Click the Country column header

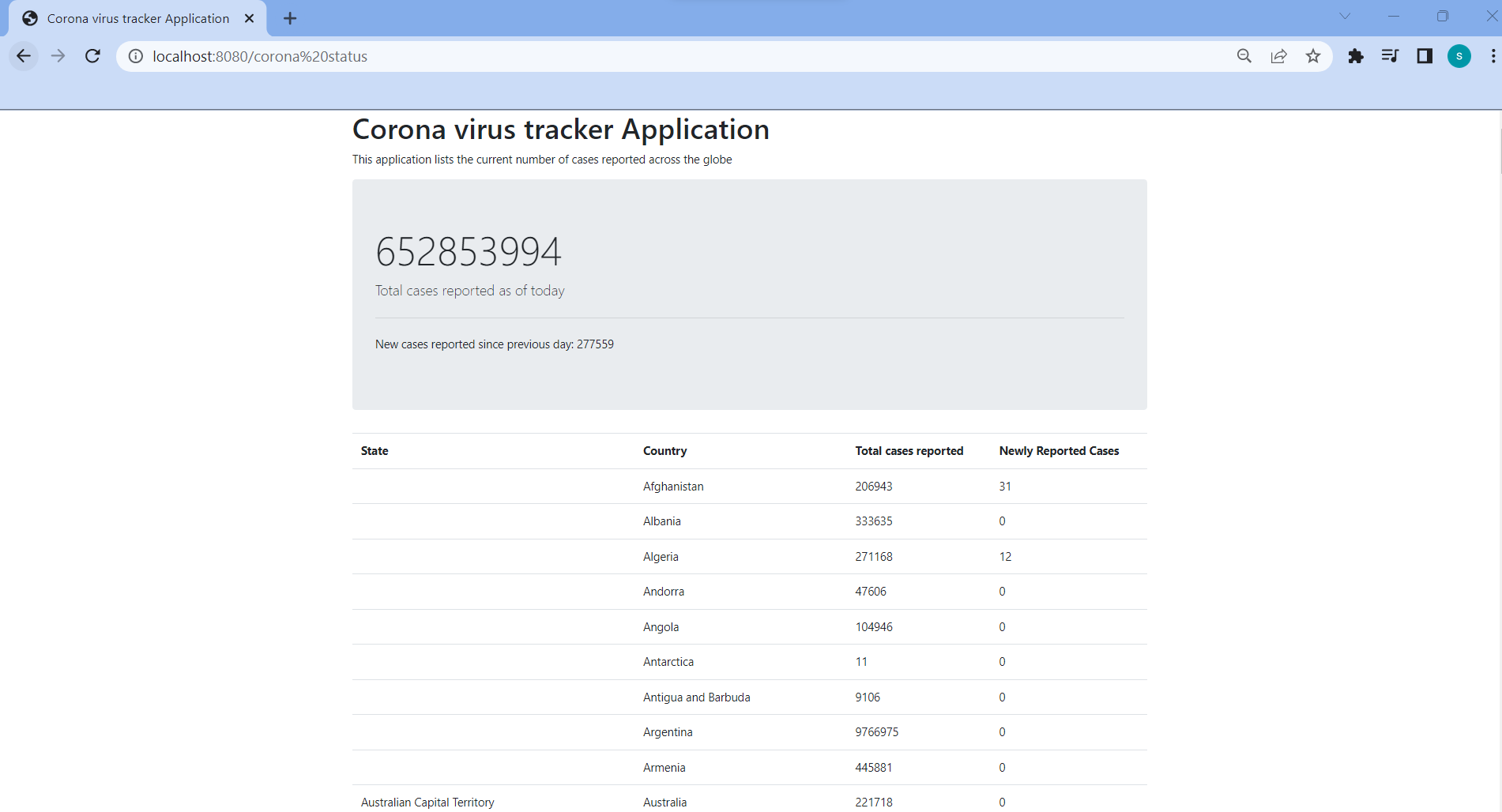coord(664,451)
